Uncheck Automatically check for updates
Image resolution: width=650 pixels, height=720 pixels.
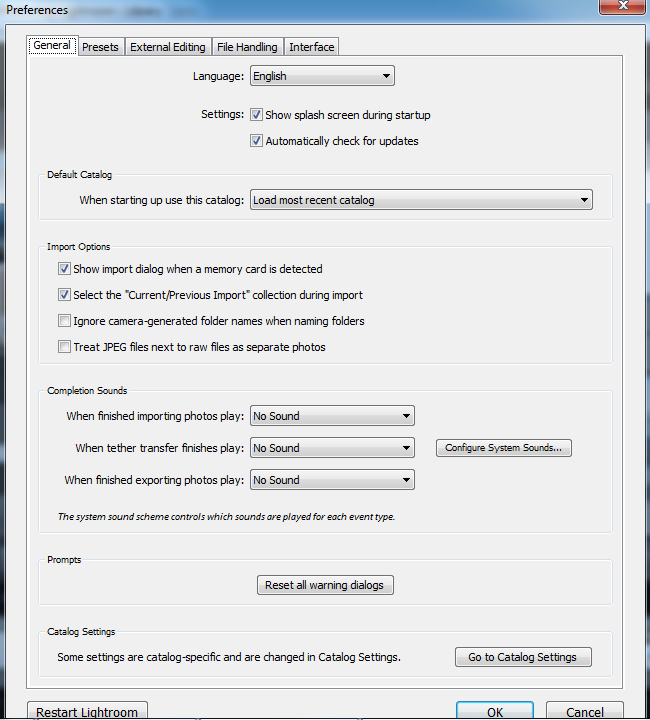pyautogui.click(x=257, y=141)
